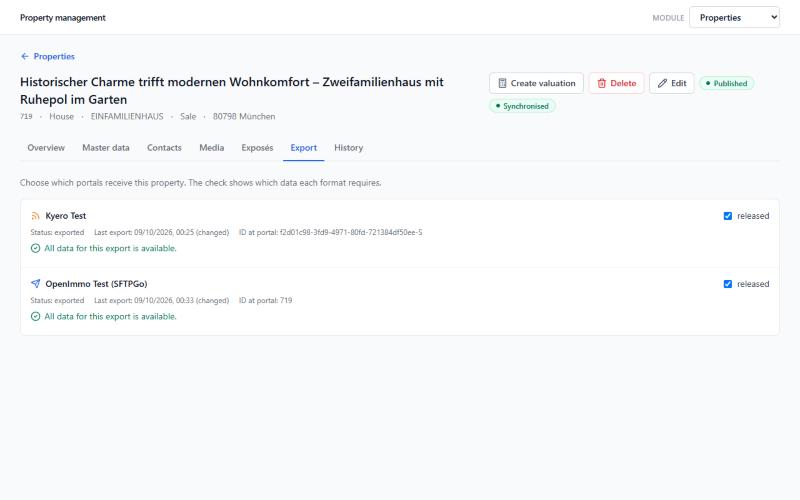Click the OpenImmo Test (SFTPGo) portal name
The image size is (800, 500).
[96, 284]
